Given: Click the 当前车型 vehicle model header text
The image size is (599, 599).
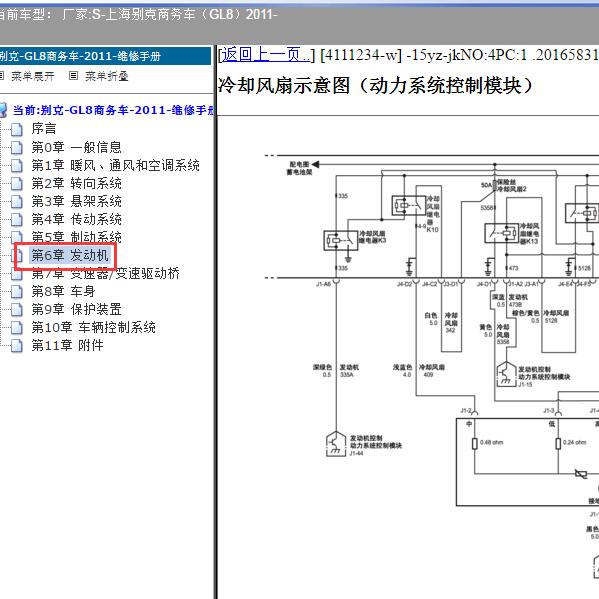Looking at the screenshot, I should [138, 15].
